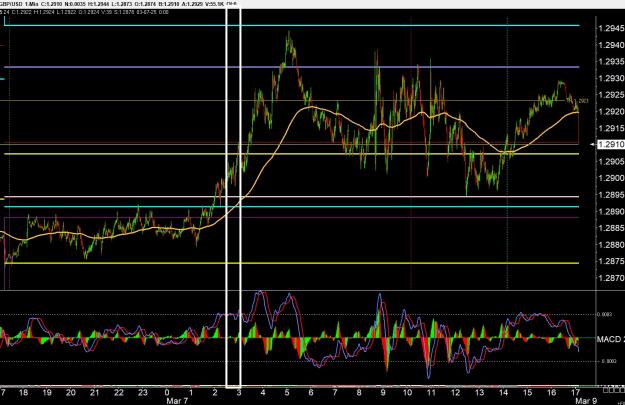This screenshot has width=625, height=405.
Task: Click hour 6 on the time axis
Action: click(311, 392)
